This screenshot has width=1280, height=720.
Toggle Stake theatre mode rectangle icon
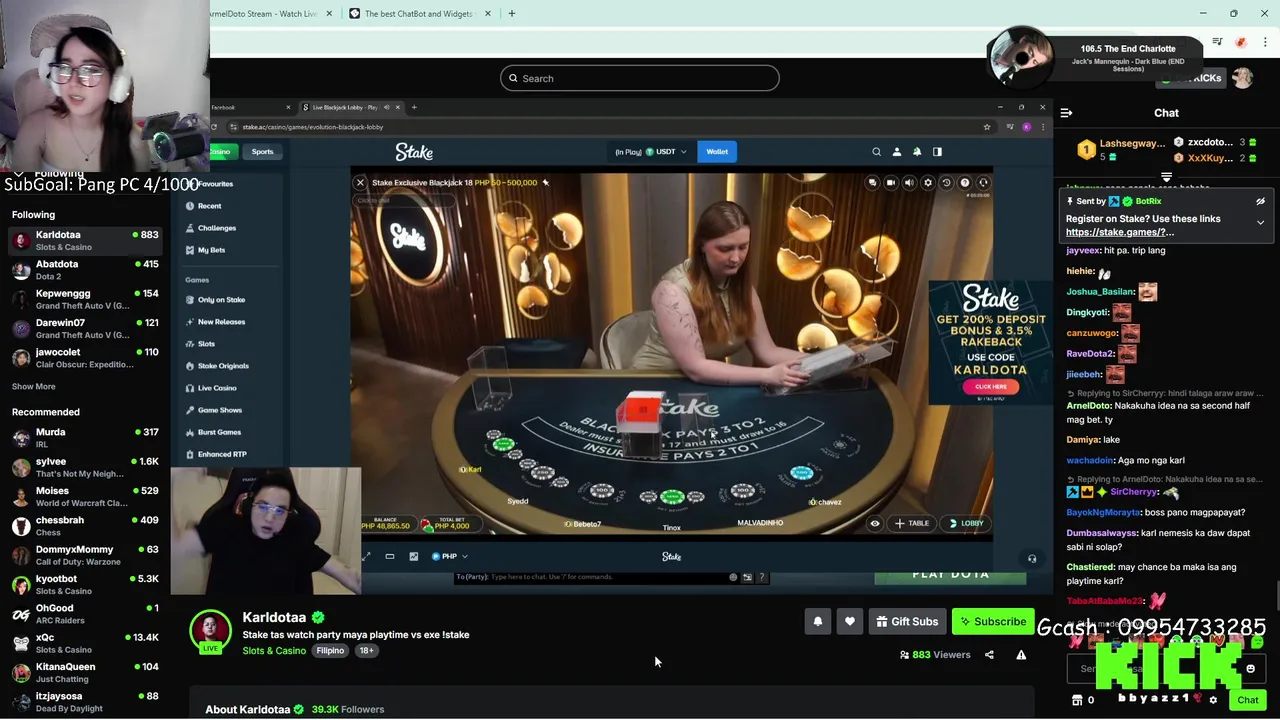pyautogui.click(x=390, y=557)
